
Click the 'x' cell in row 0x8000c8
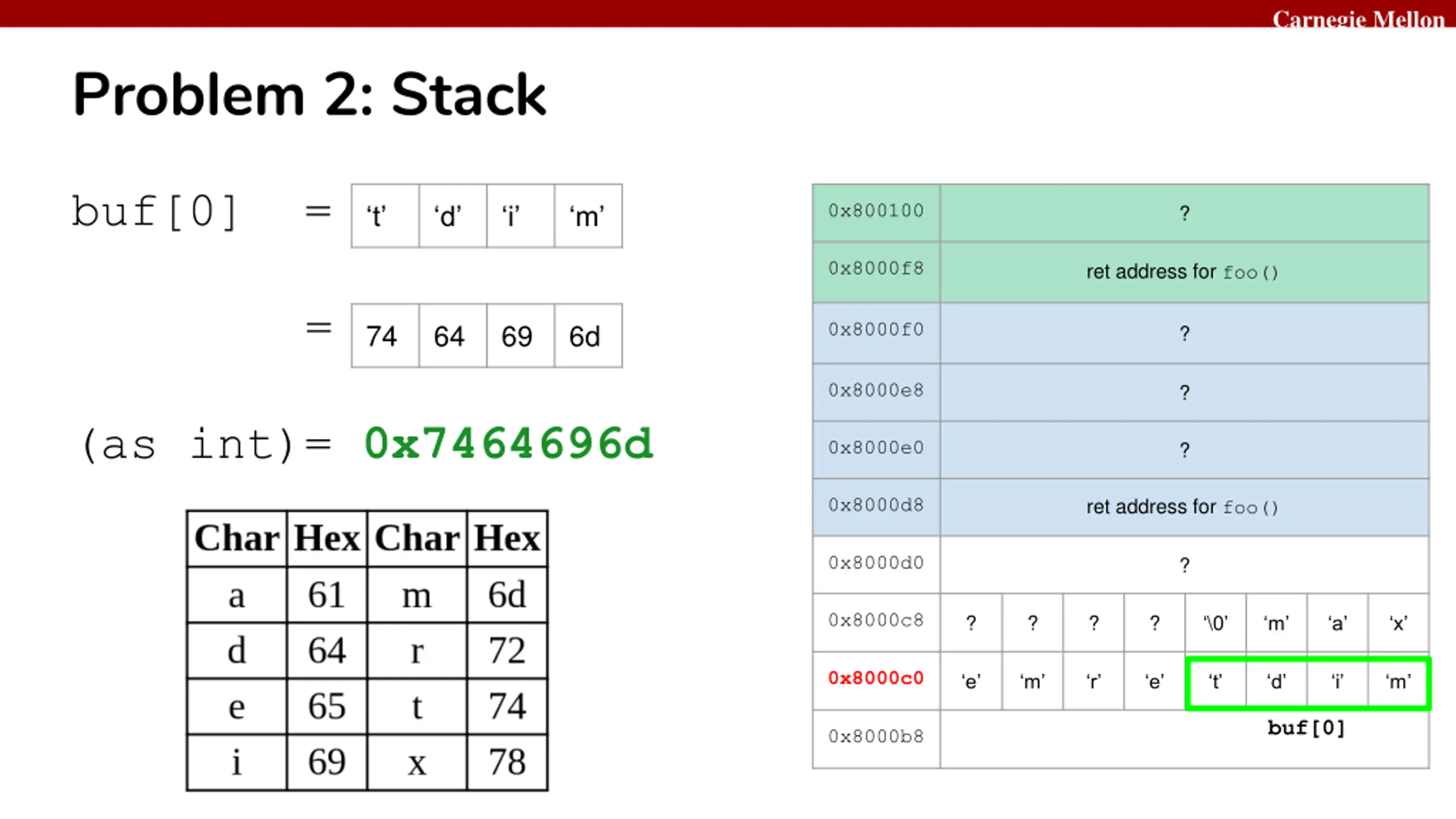(1399, 623)
